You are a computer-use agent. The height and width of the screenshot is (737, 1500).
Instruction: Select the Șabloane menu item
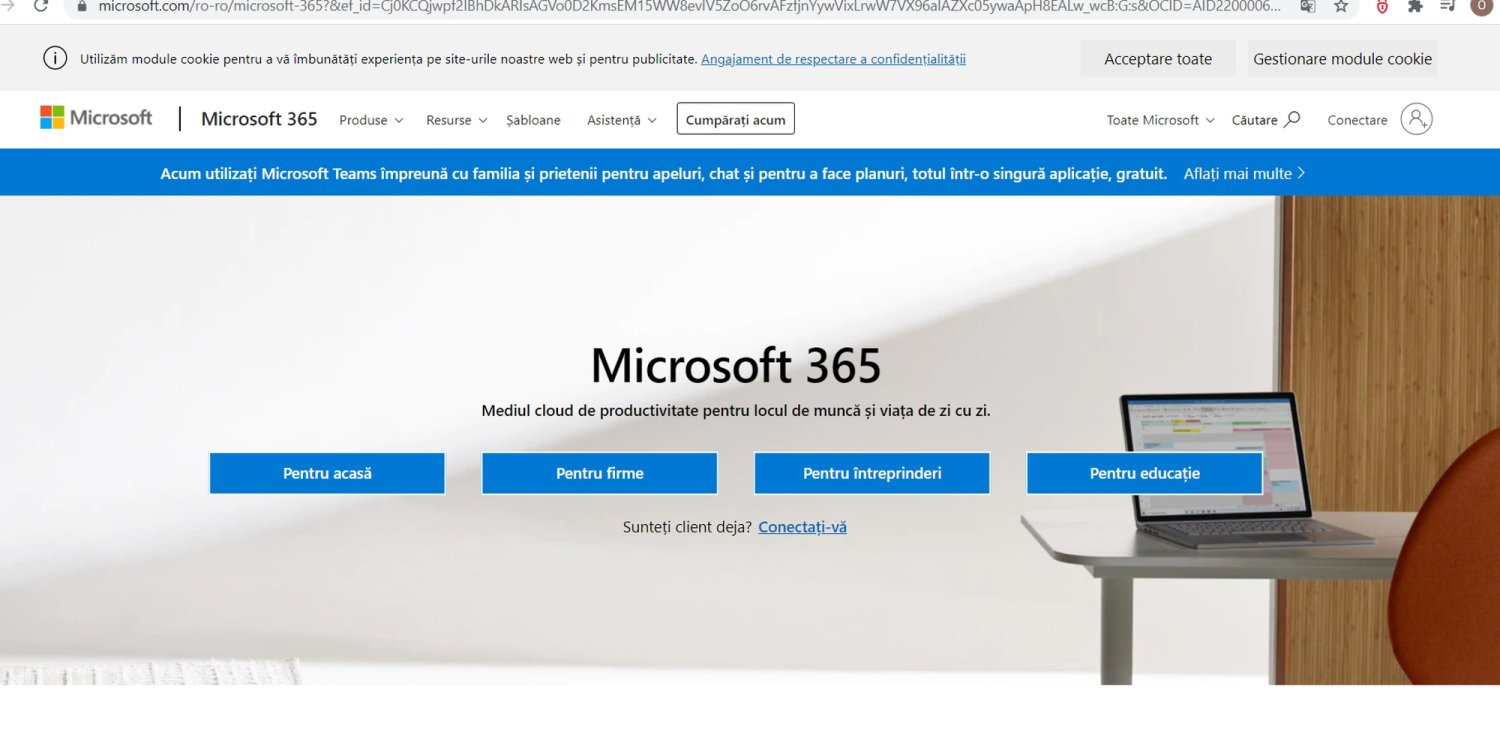coord(533,120)
